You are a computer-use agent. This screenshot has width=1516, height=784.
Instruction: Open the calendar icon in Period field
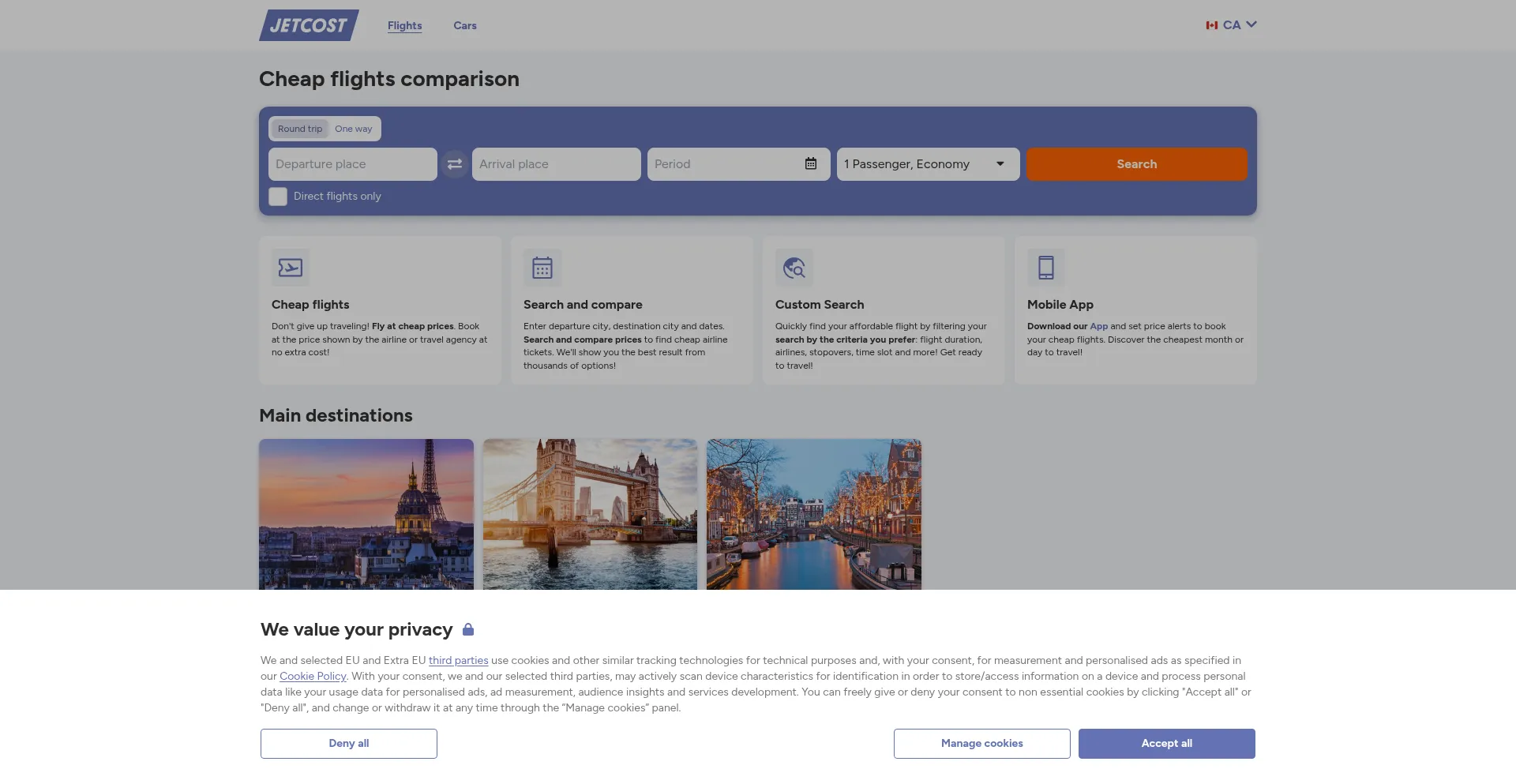[x=811, y=163]
